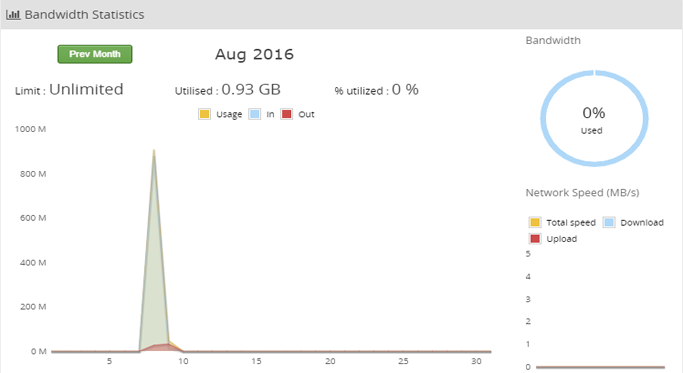Hide the Total speed series legend box

pyautogui.click(x=534, y=222)
